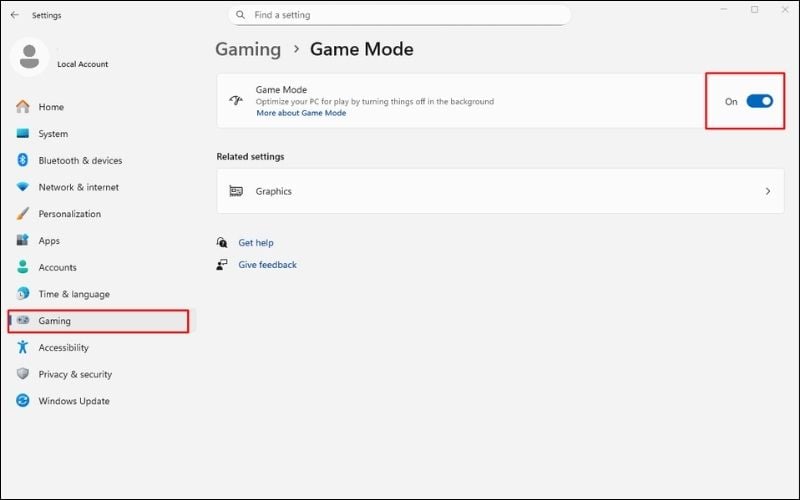Click the Get help headset icon
The width and height of the screenshot is (800, 500).
click(222, 242)
